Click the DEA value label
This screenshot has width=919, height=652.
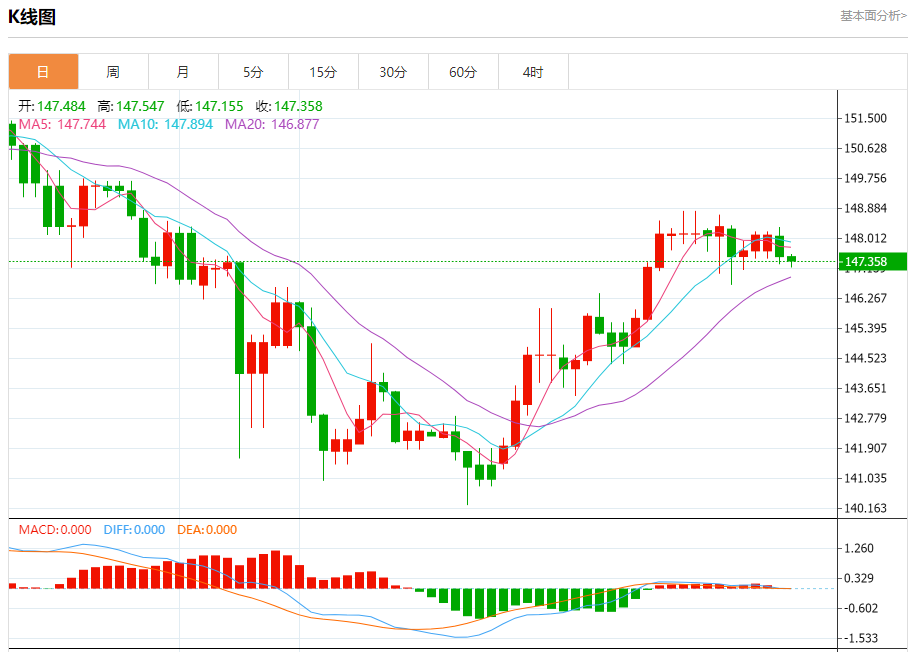point(207,530)
